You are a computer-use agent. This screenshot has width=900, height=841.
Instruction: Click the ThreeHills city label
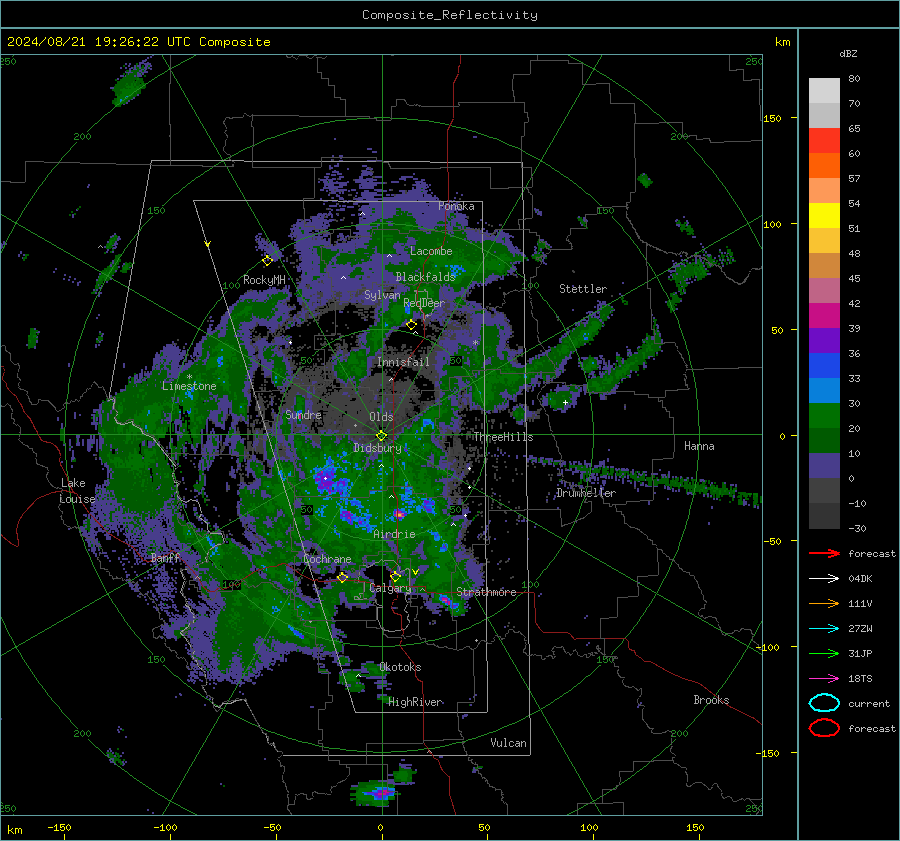click(x=503, y=437)
